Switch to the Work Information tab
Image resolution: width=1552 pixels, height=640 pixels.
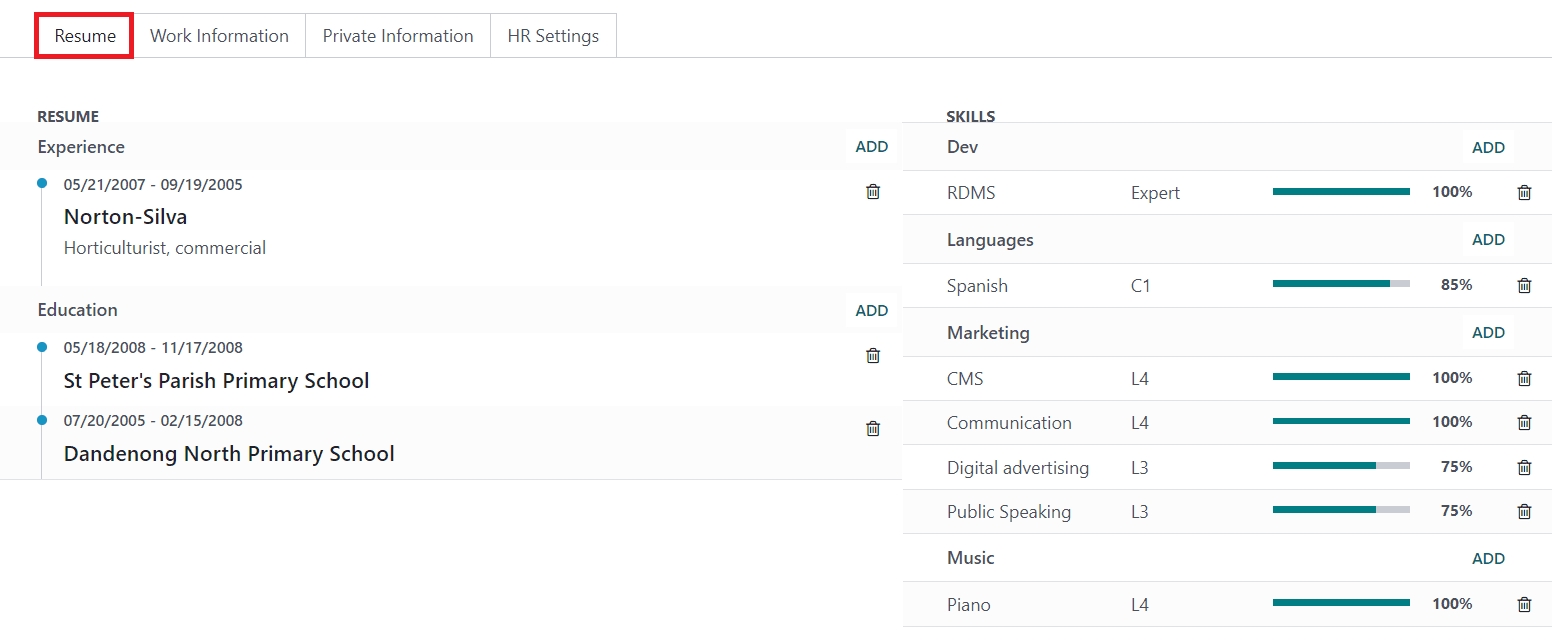tap(219, 36)
